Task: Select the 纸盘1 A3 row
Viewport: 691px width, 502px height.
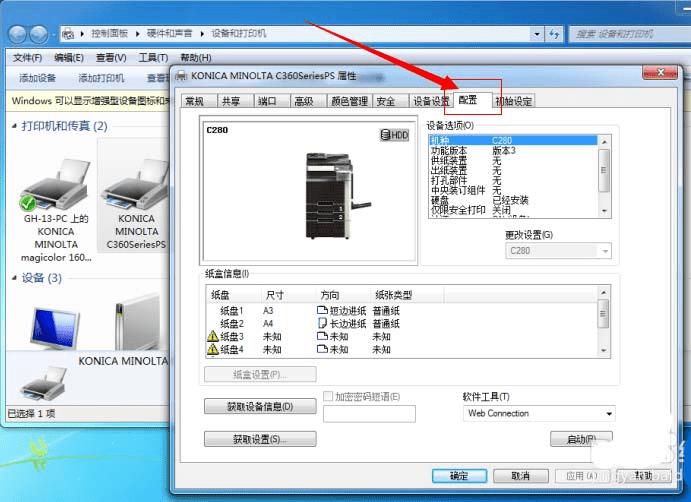Action: coord(401,310)
